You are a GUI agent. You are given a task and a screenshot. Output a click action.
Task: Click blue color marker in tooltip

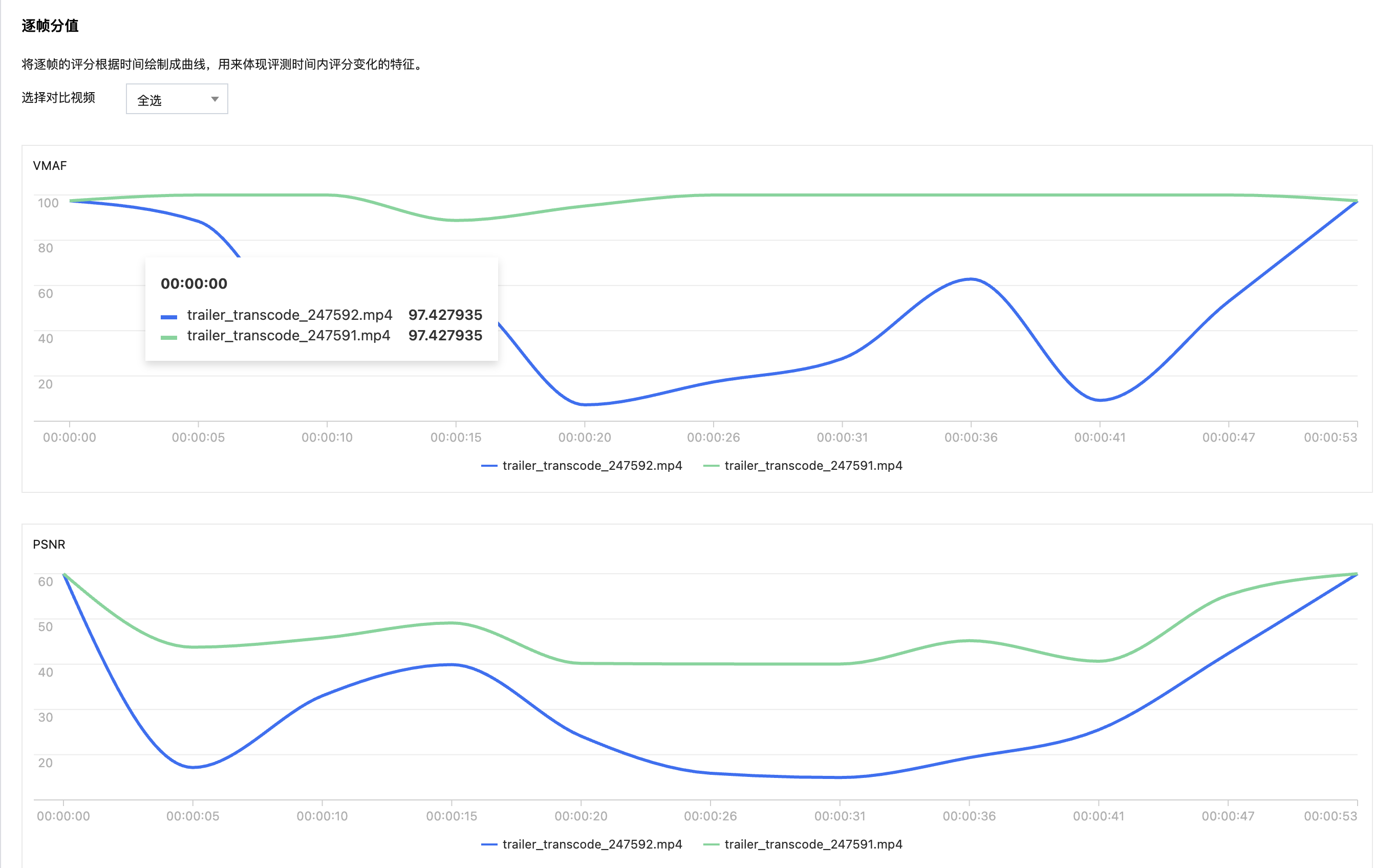[x=168, y=317]
